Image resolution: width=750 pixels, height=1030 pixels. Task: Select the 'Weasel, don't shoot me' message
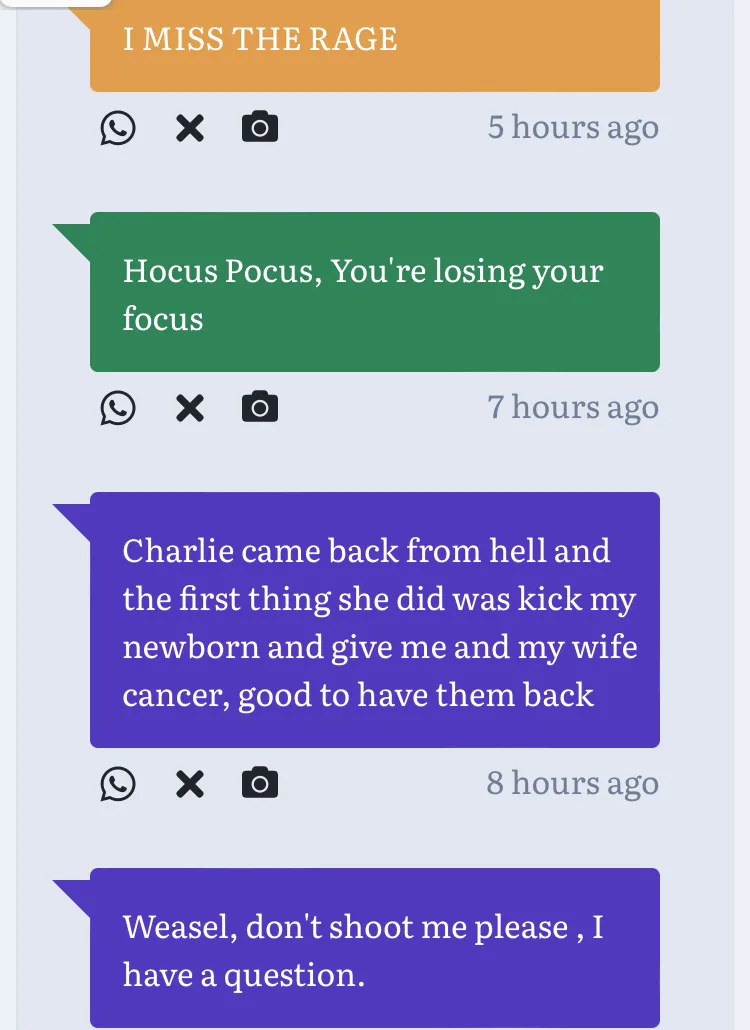[x=374, y=948]
